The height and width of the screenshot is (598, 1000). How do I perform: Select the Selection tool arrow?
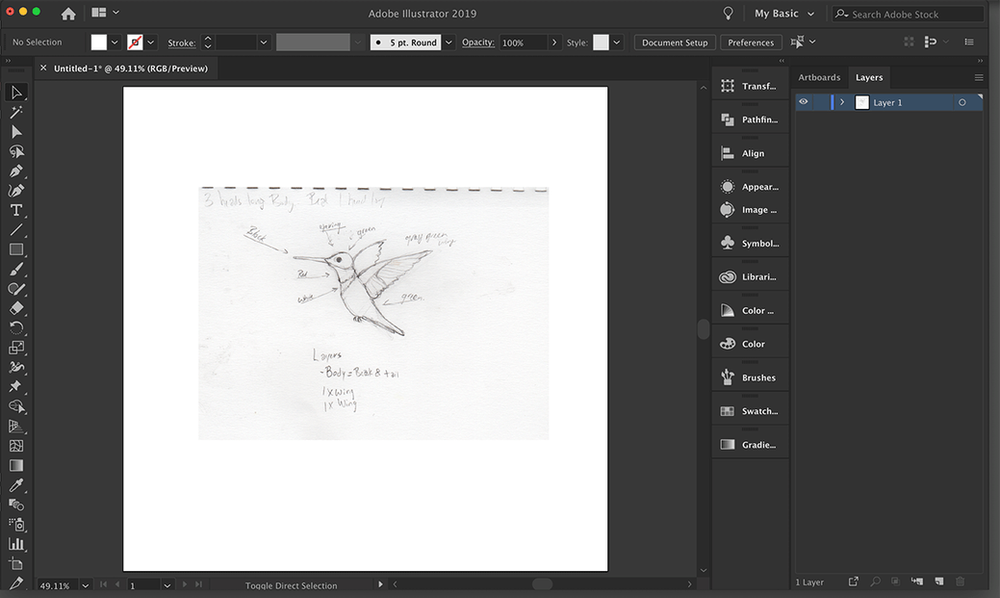(x=16, y=92)
